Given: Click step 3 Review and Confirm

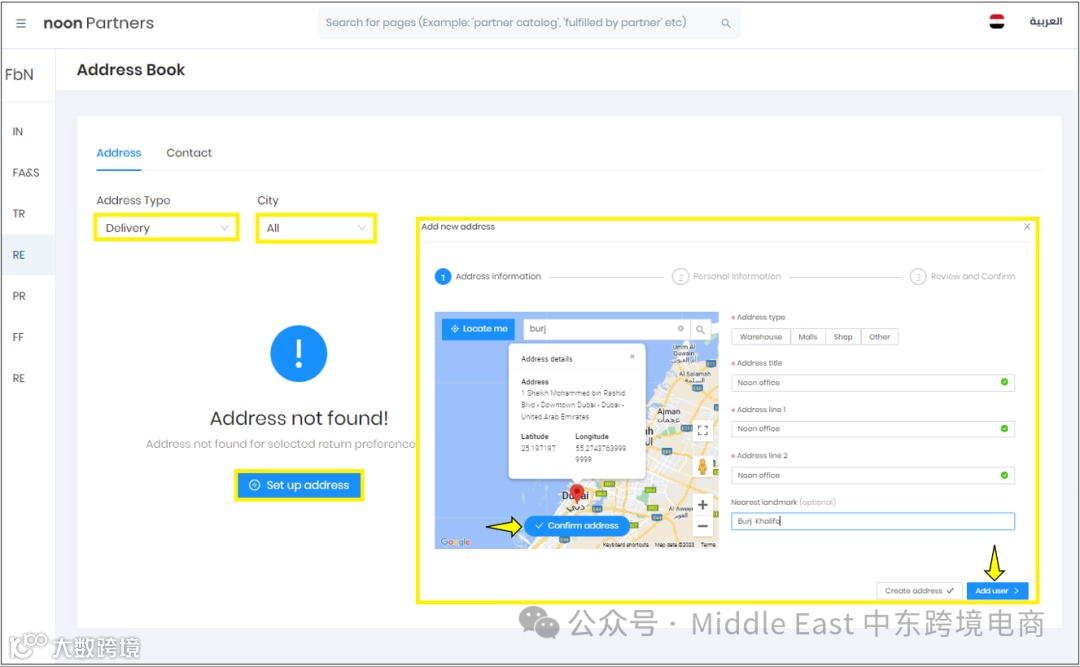Looking at the screenshot, I should [x=963, y=276].
